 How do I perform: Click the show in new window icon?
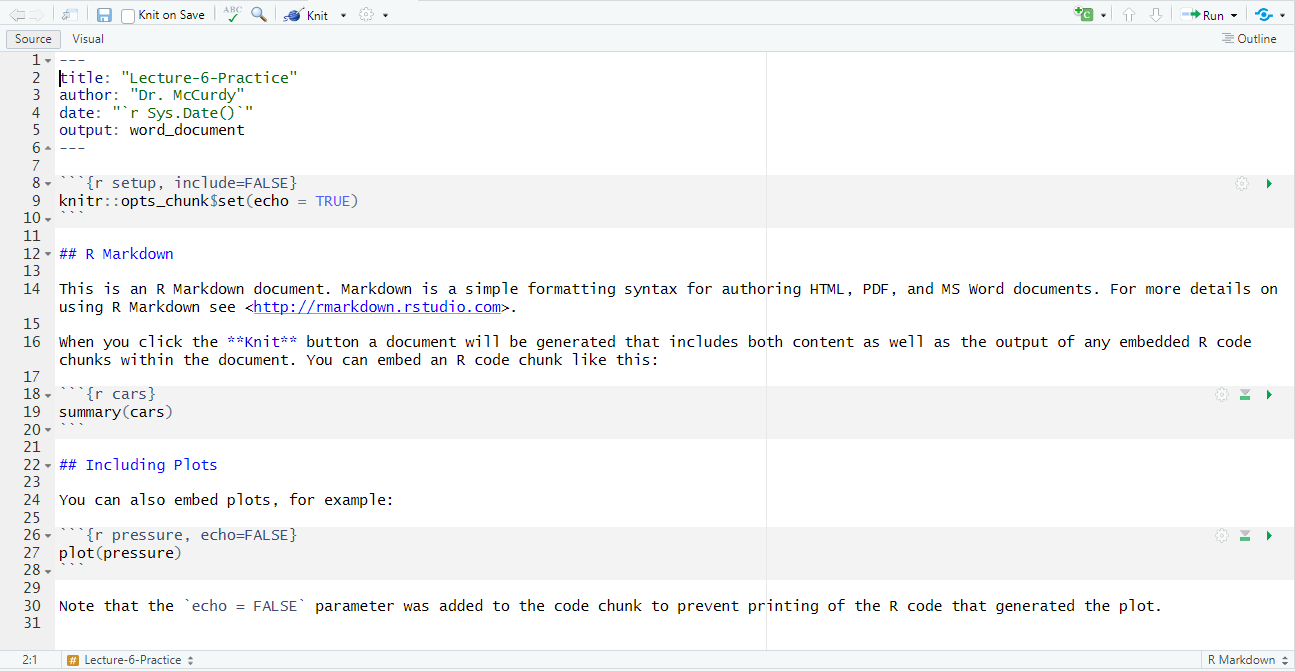[x=69, y=15]
